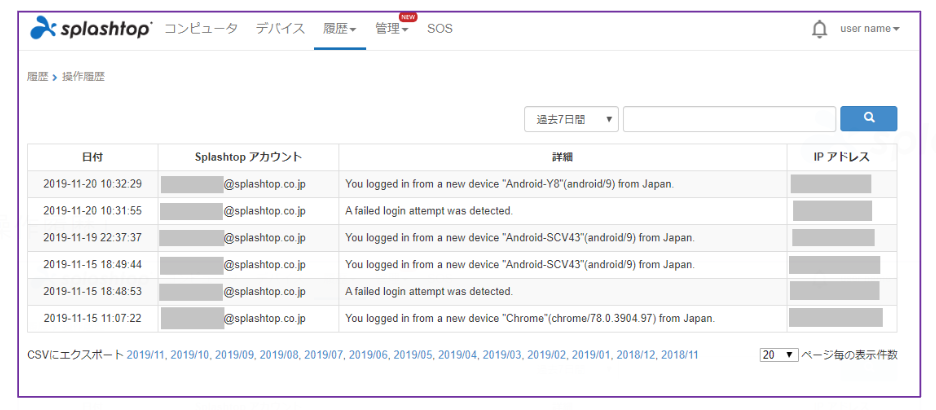Expand the 履歴 menu
This screenshot has height=410, width=936.
pyautogui.click(x=340, y=28)
